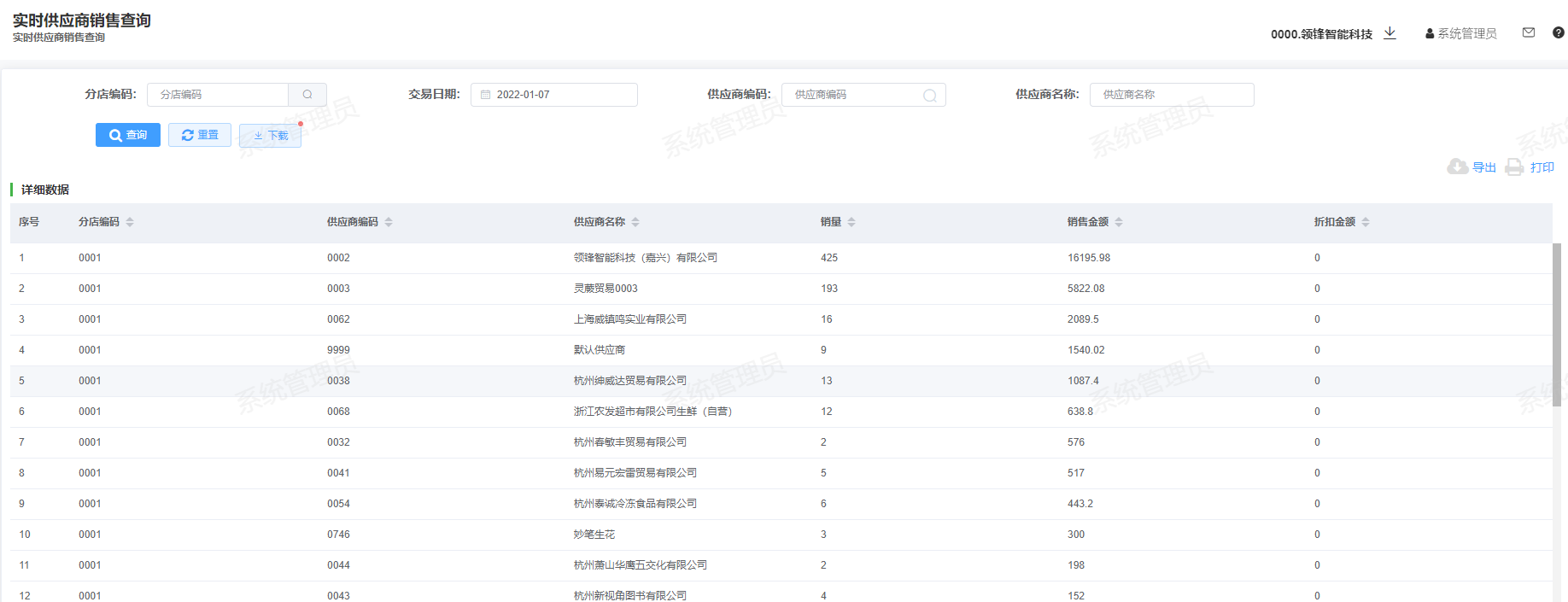Open the mail envelope icon in header
Viewport: 1568px width, 602px height.
pyautogui.click(x=1528, y=33)
